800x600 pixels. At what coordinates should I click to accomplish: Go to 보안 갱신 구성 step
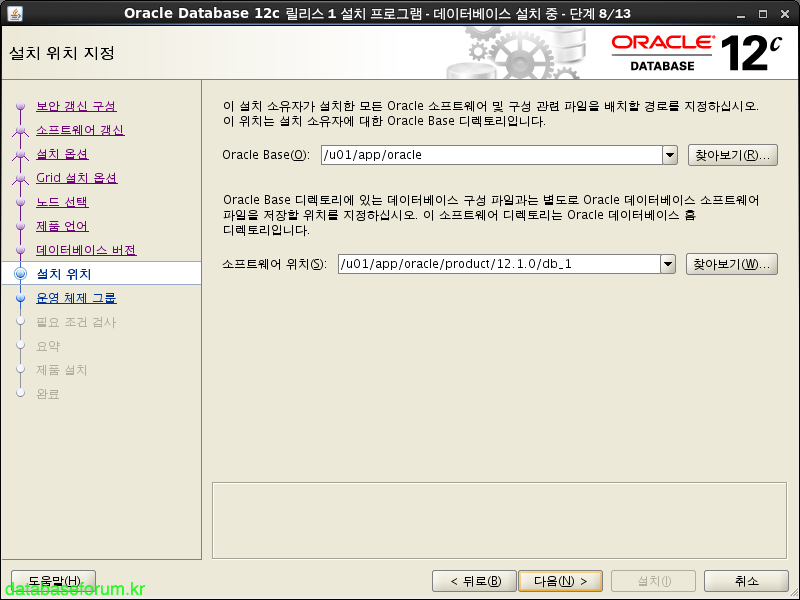click(76, 106)
